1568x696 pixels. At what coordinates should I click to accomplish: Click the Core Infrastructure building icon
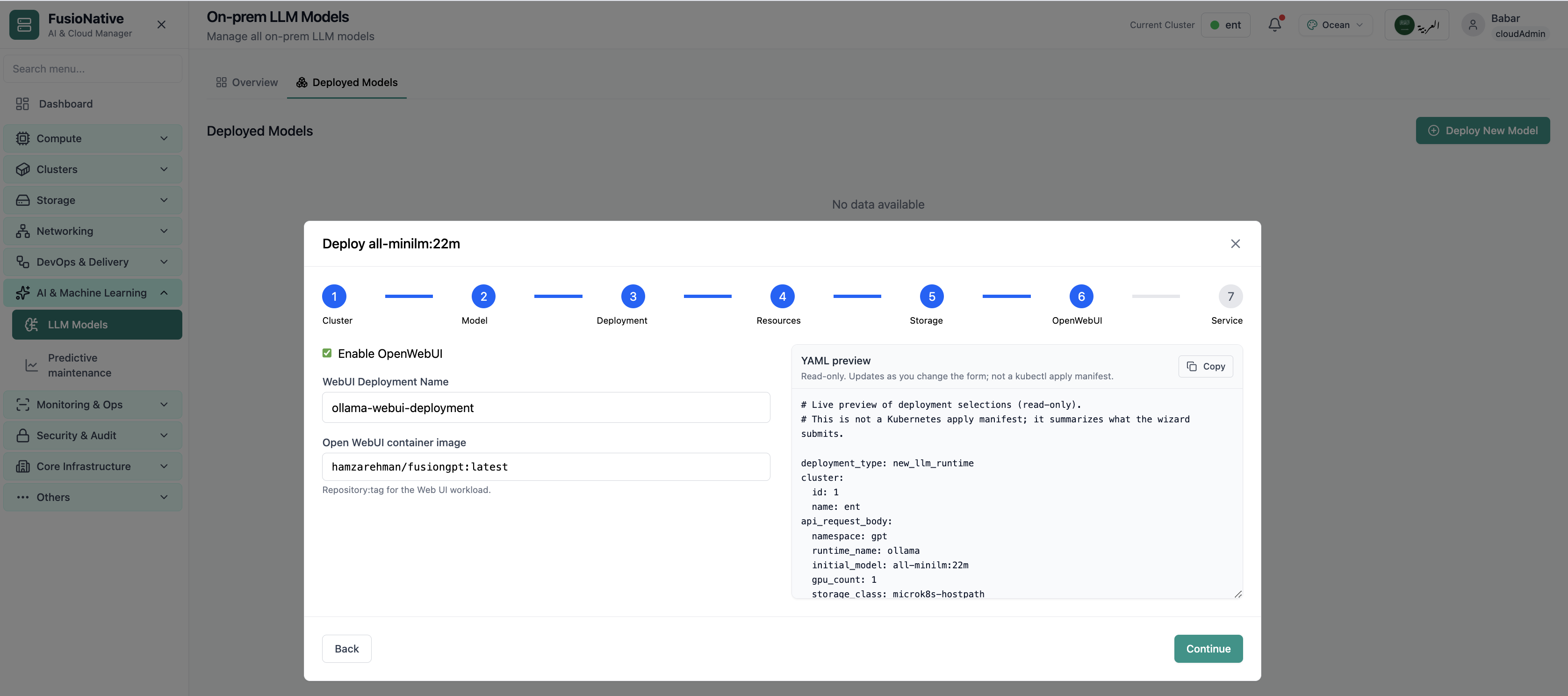point(22,467)
